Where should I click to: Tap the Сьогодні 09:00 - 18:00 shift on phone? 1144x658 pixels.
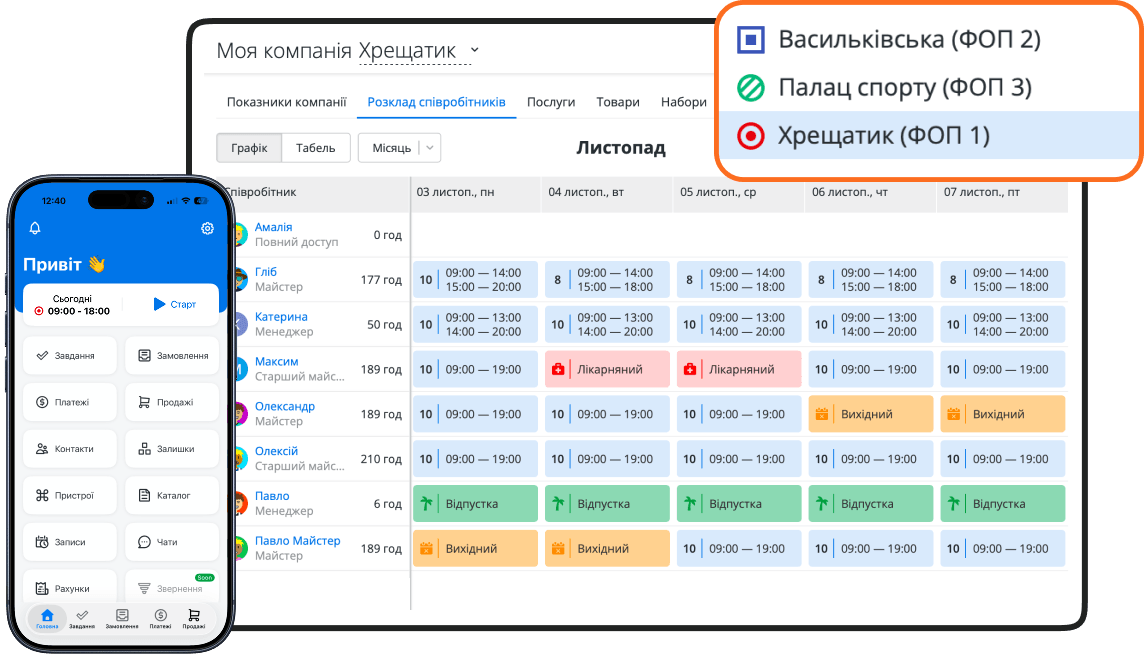coord(72,305)
